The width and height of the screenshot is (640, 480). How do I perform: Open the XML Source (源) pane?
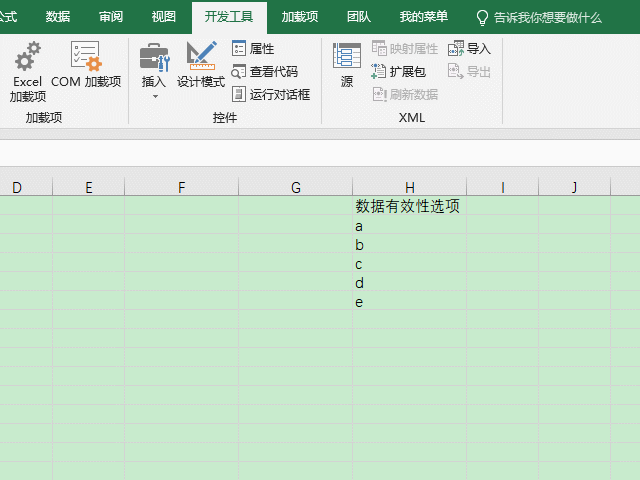(x=347, y=65)
